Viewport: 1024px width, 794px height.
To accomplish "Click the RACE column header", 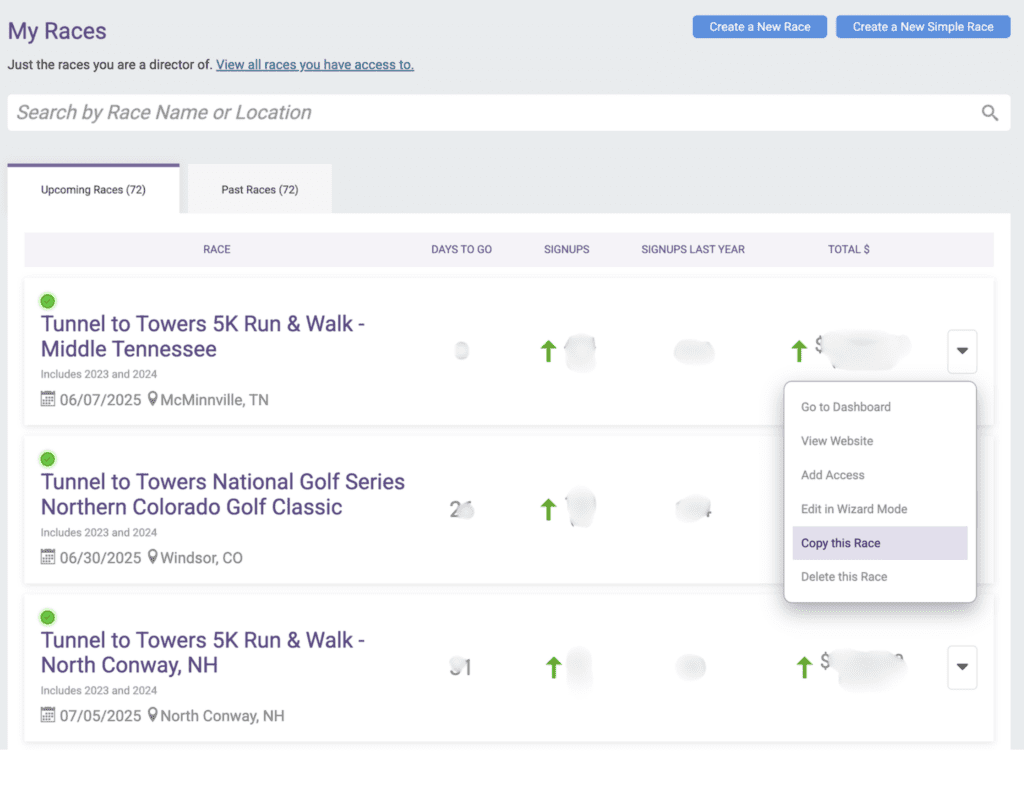I will (217, 249).
